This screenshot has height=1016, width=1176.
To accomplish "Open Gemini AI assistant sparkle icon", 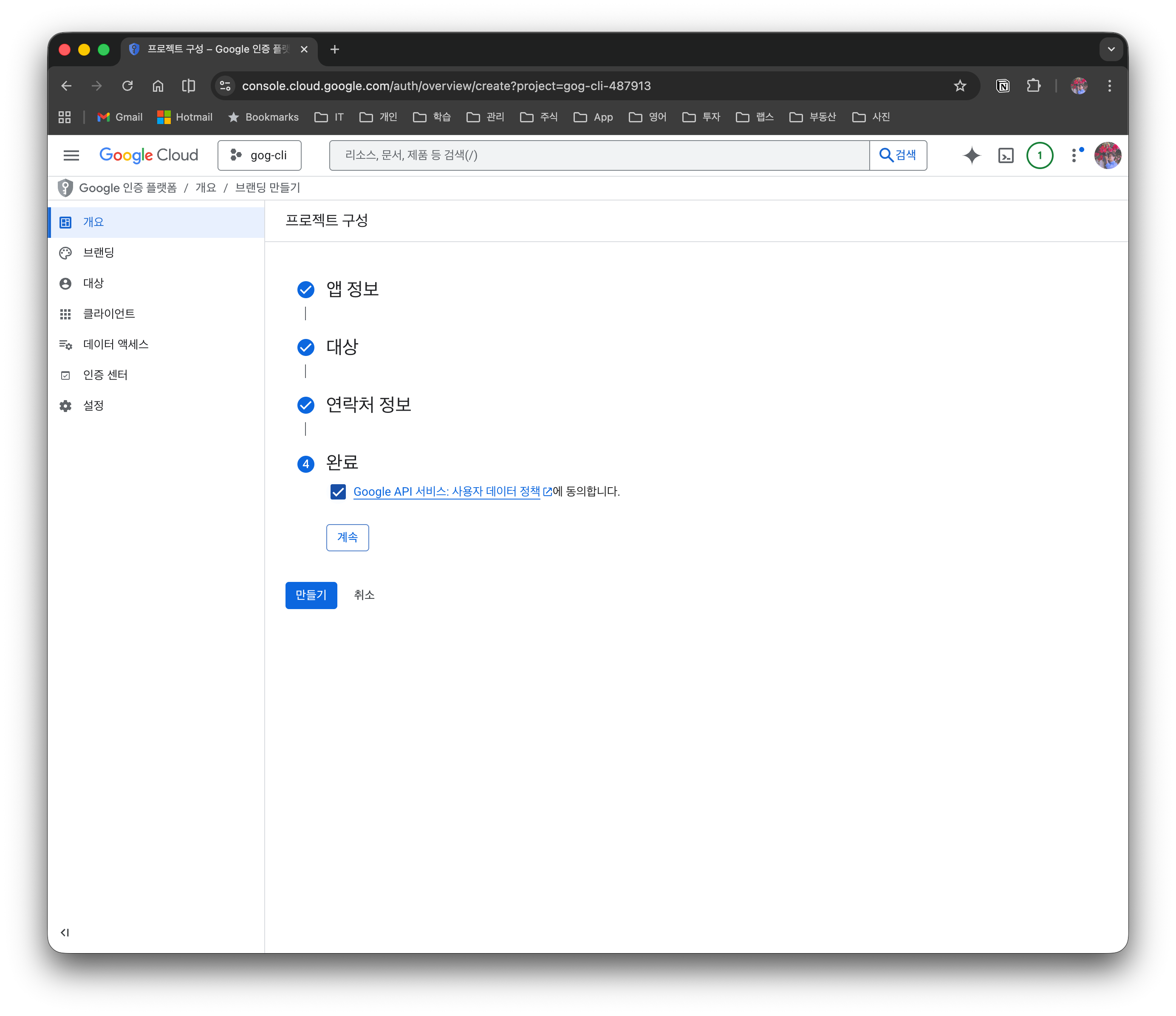I will tap(972, 155).
